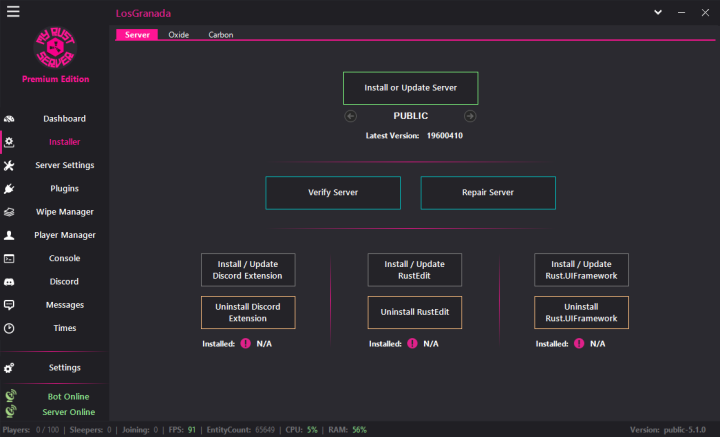
Task: Click the Times clock icon
Action: point(9,328)
